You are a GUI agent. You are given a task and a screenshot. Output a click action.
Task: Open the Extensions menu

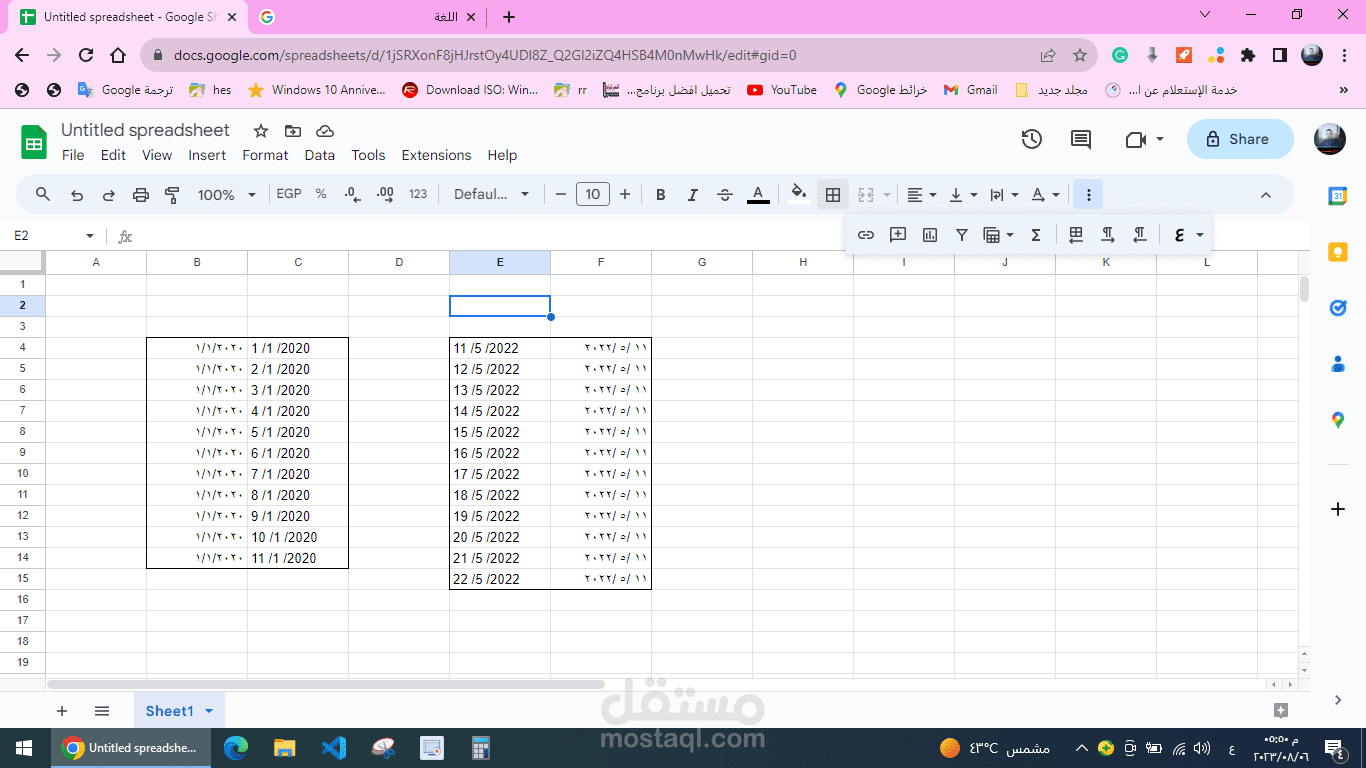[x=436, y=155]
